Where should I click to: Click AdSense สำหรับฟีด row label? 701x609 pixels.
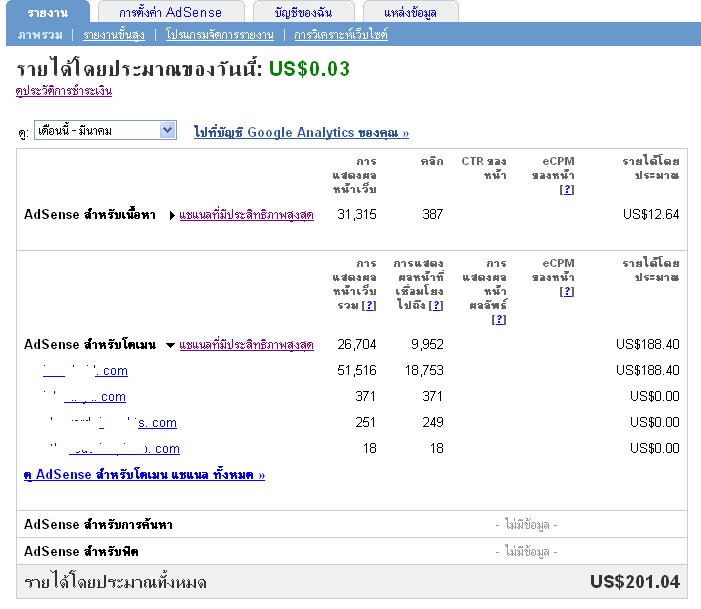81,551
